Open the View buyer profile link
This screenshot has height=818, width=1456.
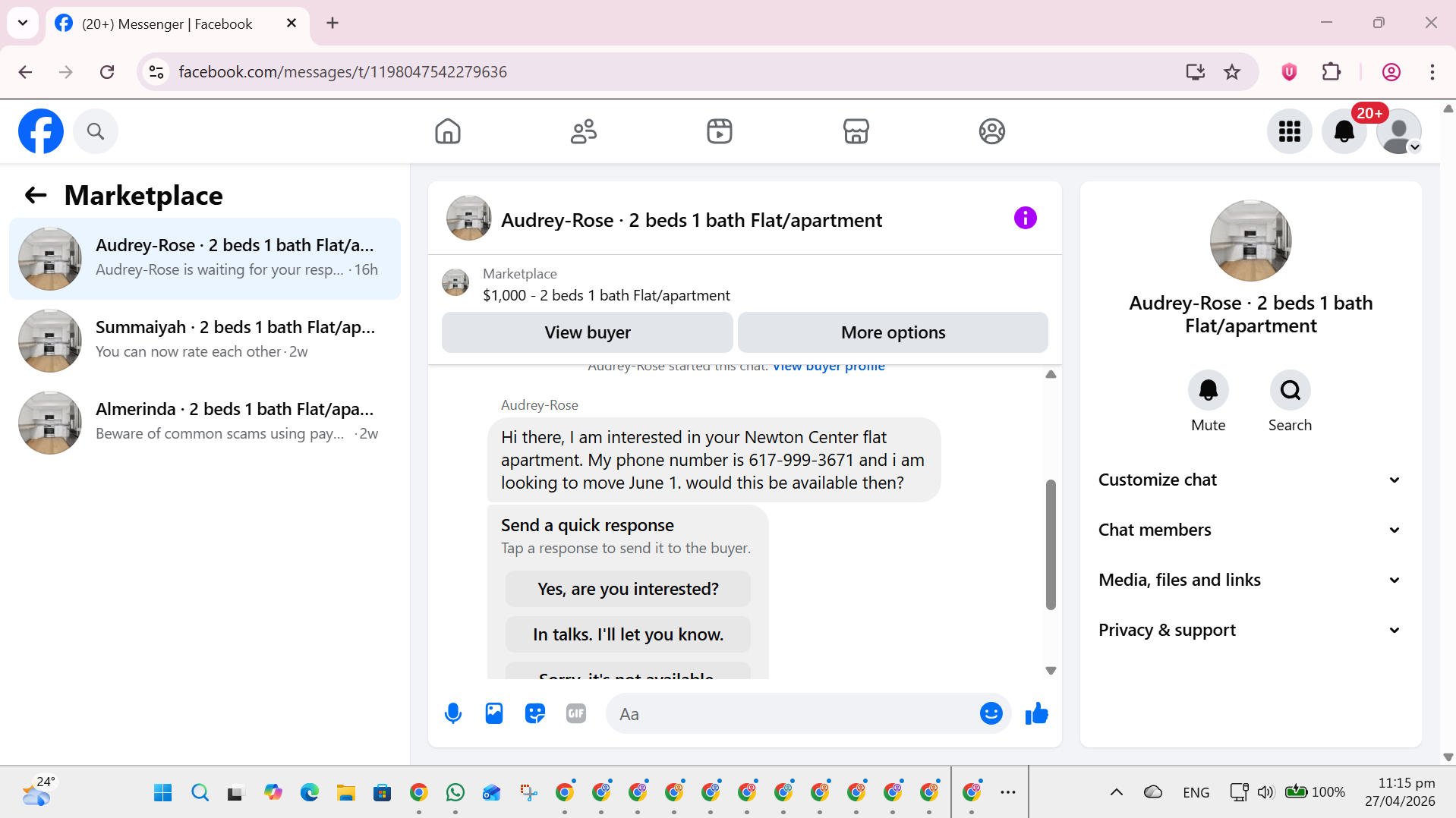tap(828, 367)
